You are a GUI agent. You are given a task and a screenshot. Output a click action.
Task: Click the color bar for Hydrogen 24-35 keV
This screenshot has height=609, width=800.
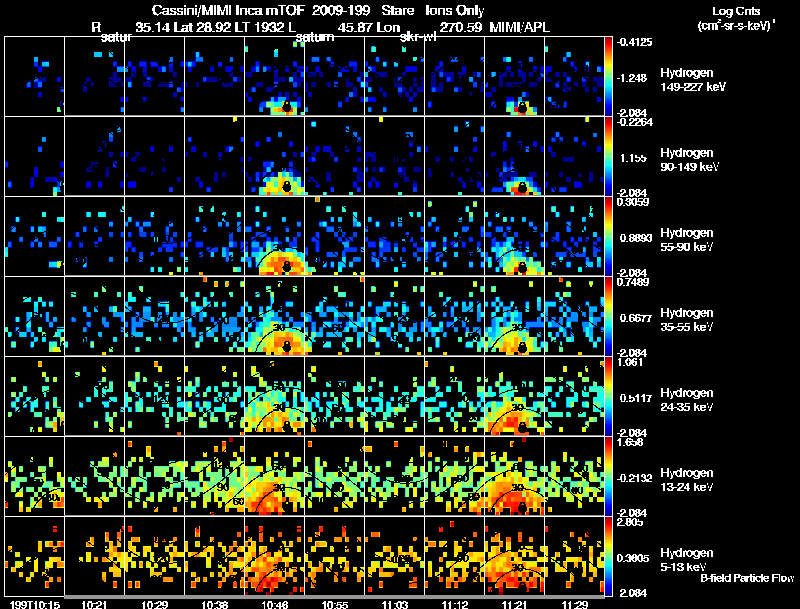(608, 396)
